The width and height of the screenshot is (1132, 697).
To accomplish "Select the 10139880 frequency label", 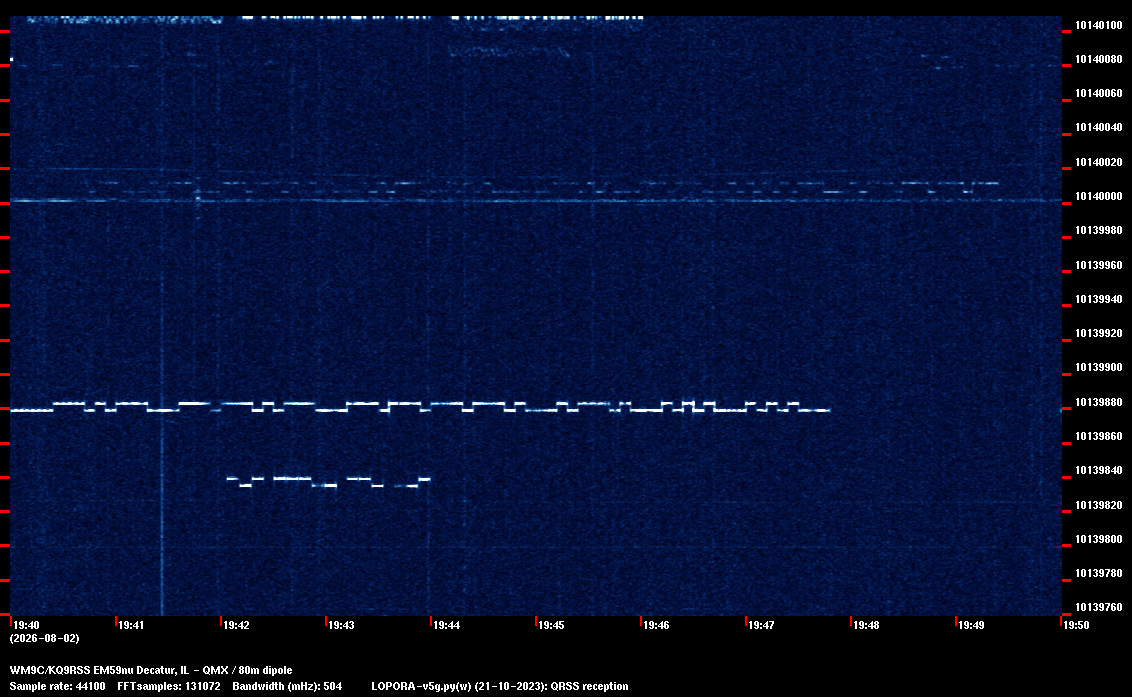I will click(1098, 402).
